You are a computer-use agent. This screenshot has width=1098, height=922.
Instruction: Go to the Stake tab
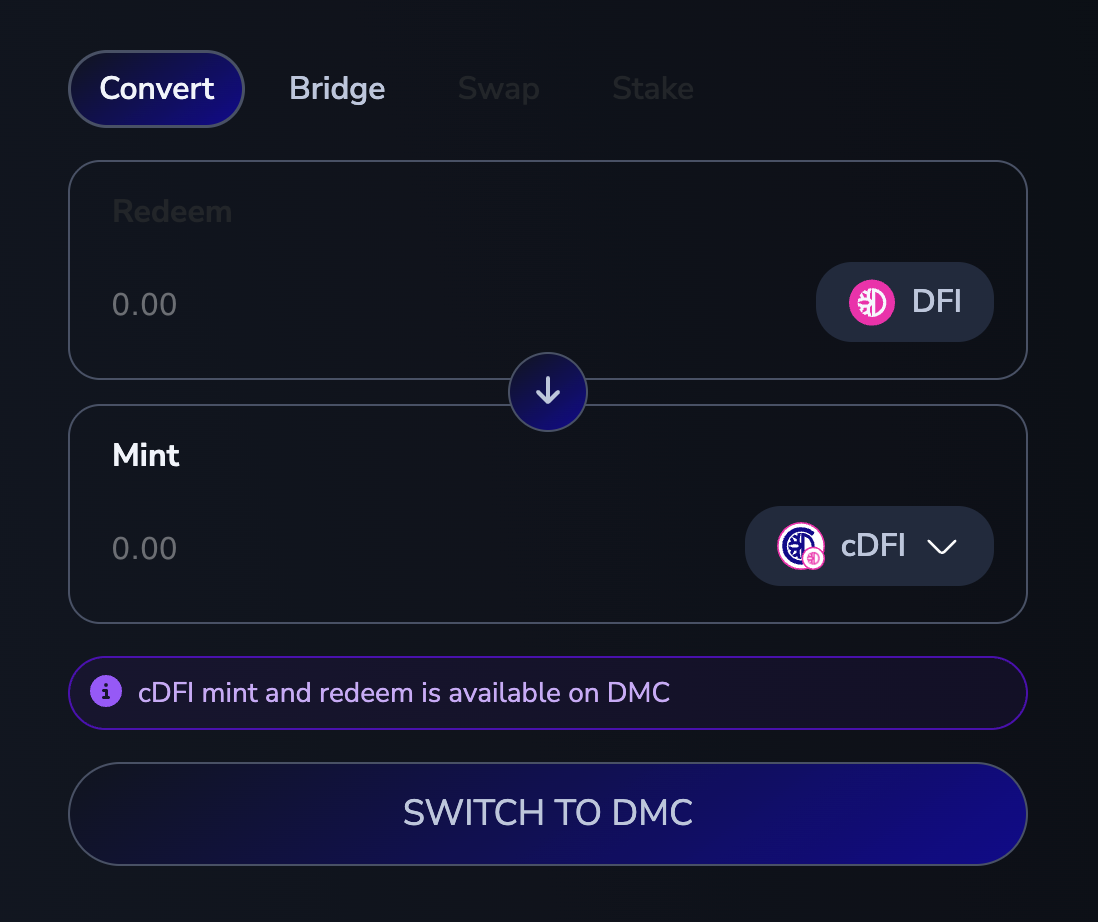(653, 89)
